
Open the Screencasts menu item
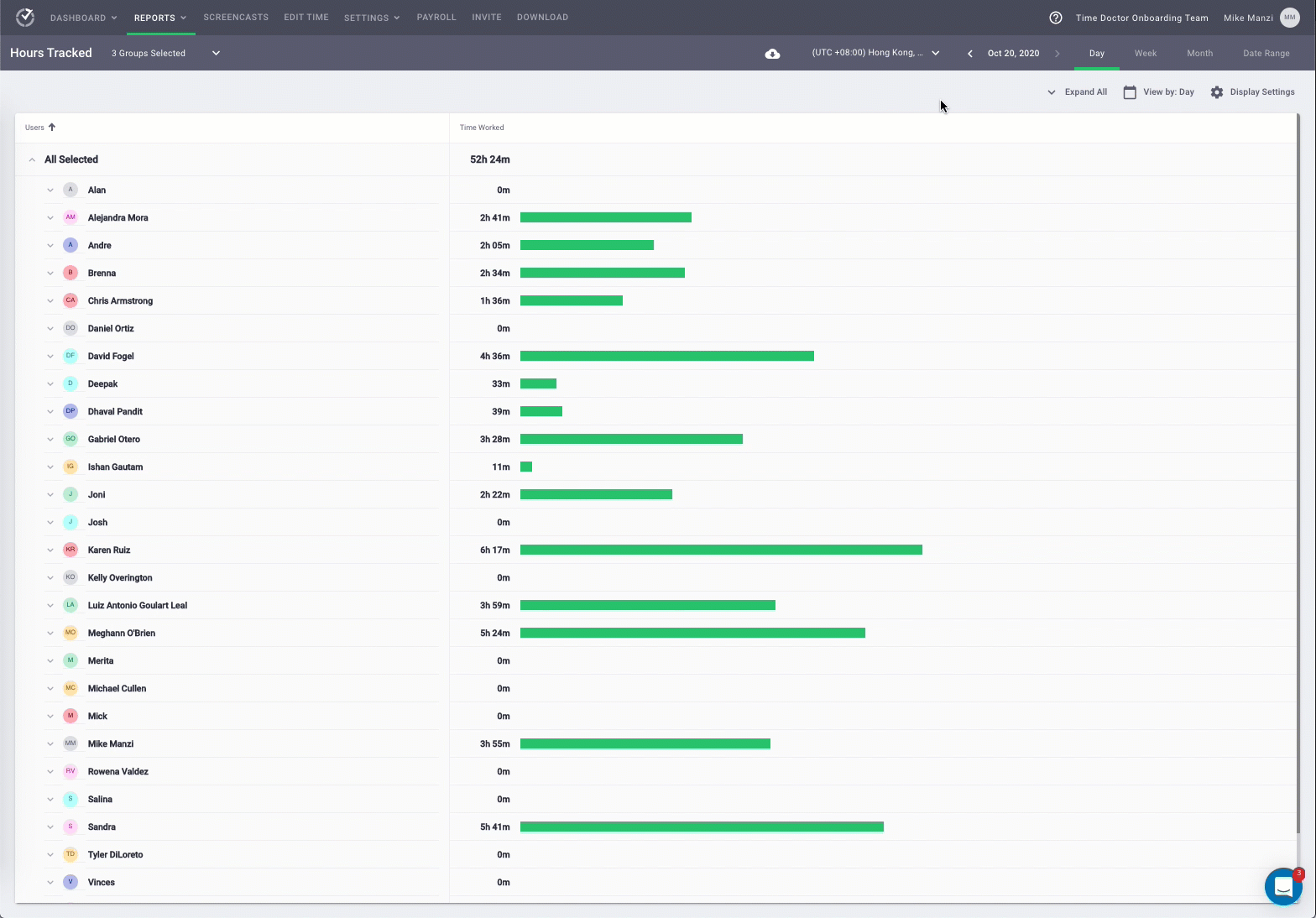point(236,17)
